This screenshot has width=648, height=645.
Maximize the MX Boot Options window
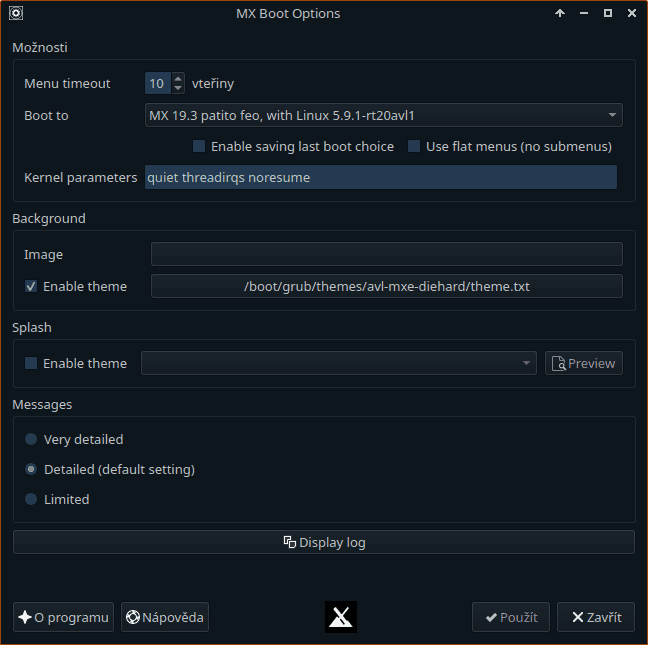click(x=608, y=13)
